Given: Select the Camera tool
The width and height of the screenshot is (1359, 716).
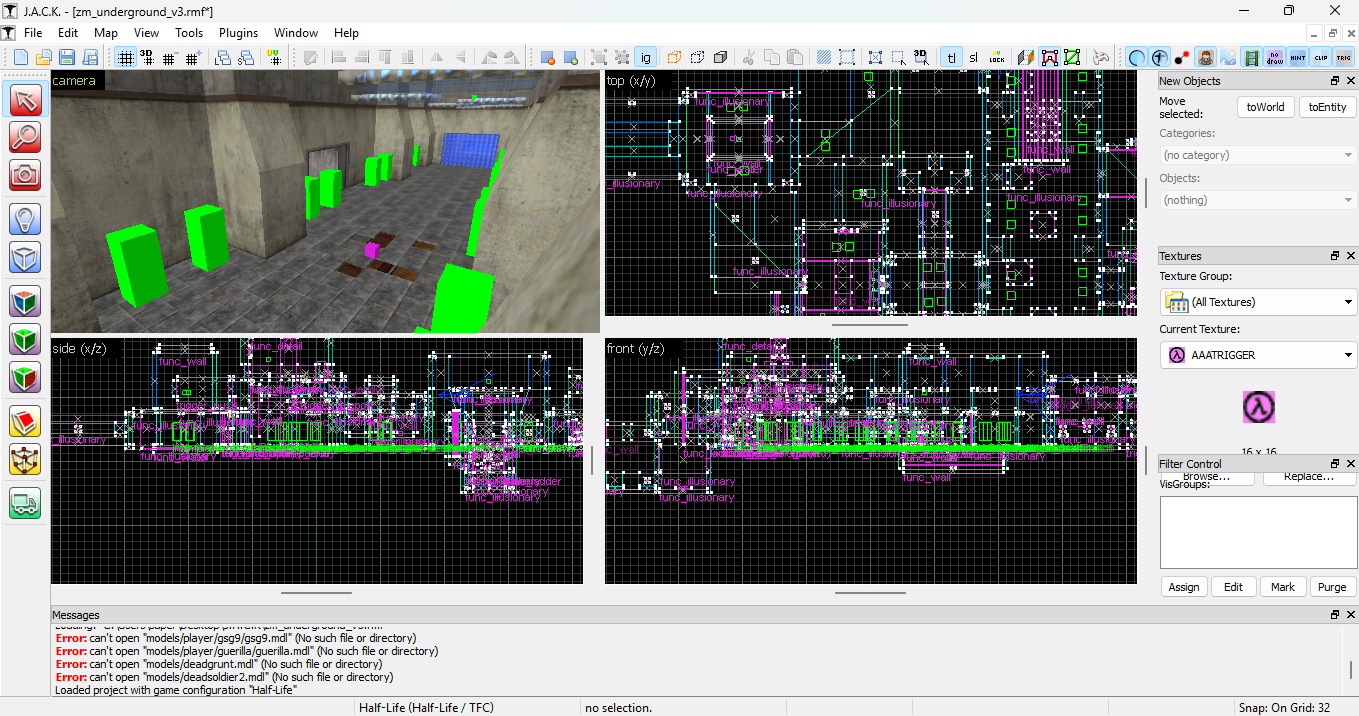Looking at the screenshot, I should [25, 175].
